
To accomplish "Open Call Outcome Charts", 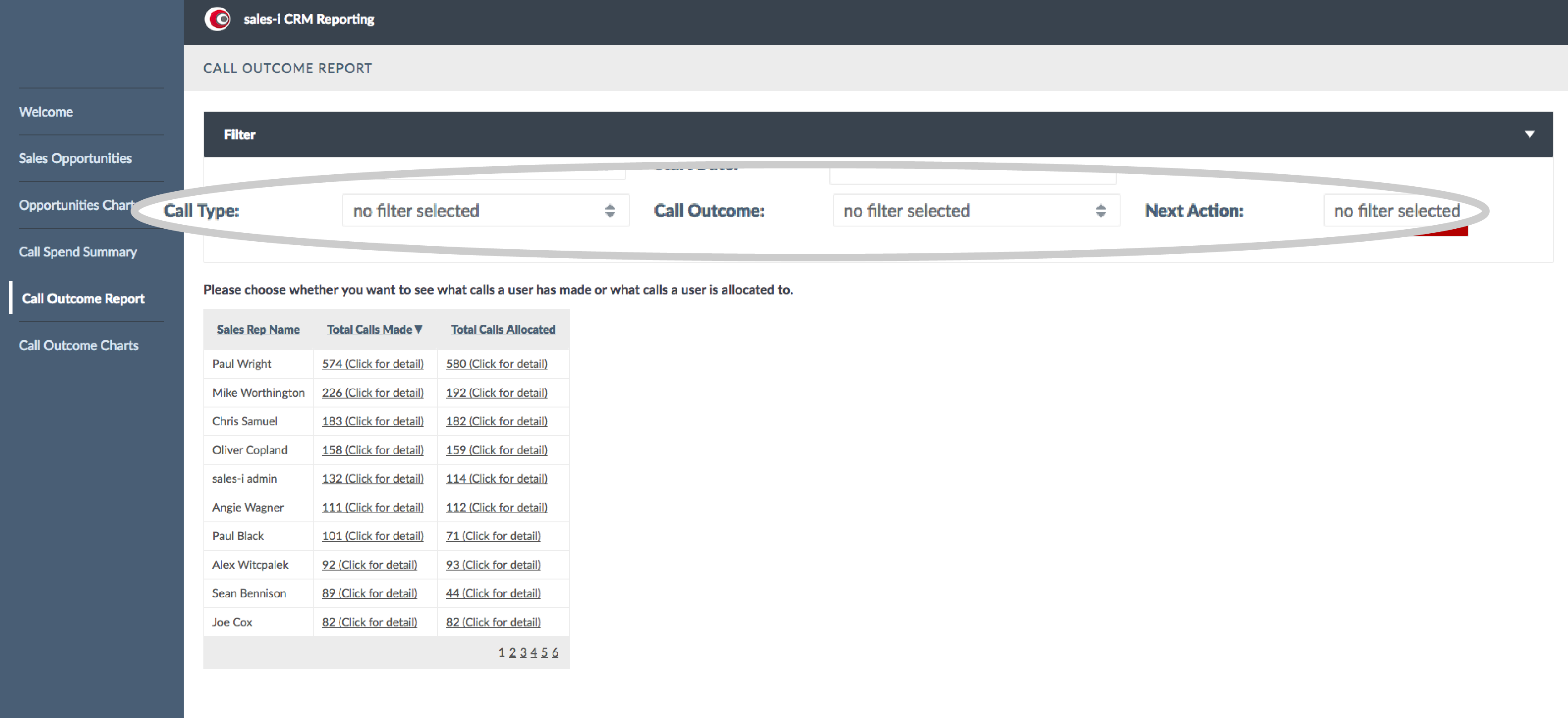I will 79,345.
